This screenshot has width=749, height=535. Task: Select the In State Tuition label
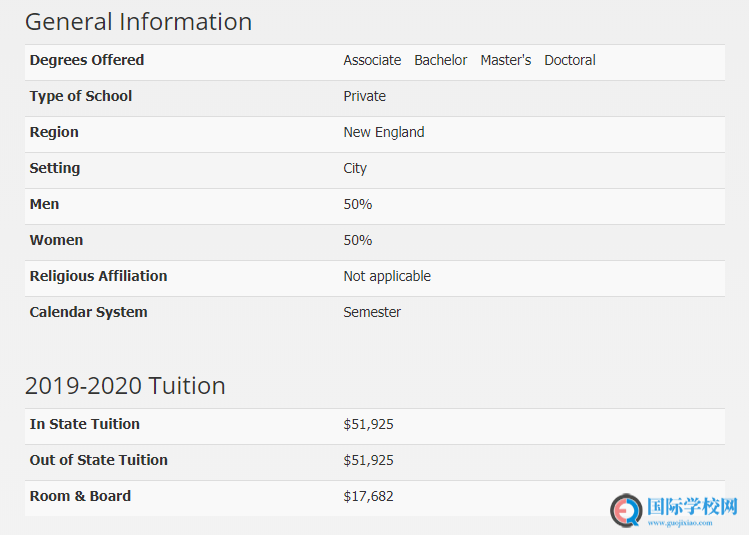click(x=85, y=424)
